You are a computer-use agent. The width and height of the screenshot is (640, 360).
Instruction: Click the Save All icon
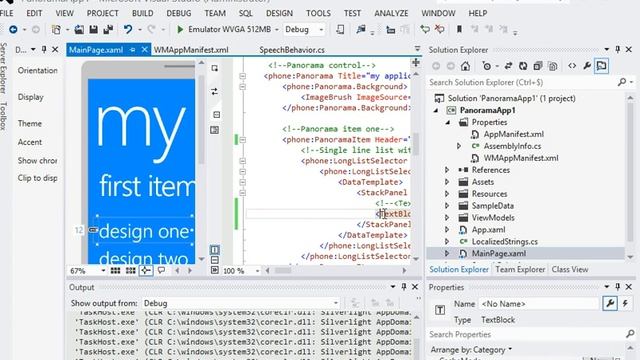tap(108, 29)
